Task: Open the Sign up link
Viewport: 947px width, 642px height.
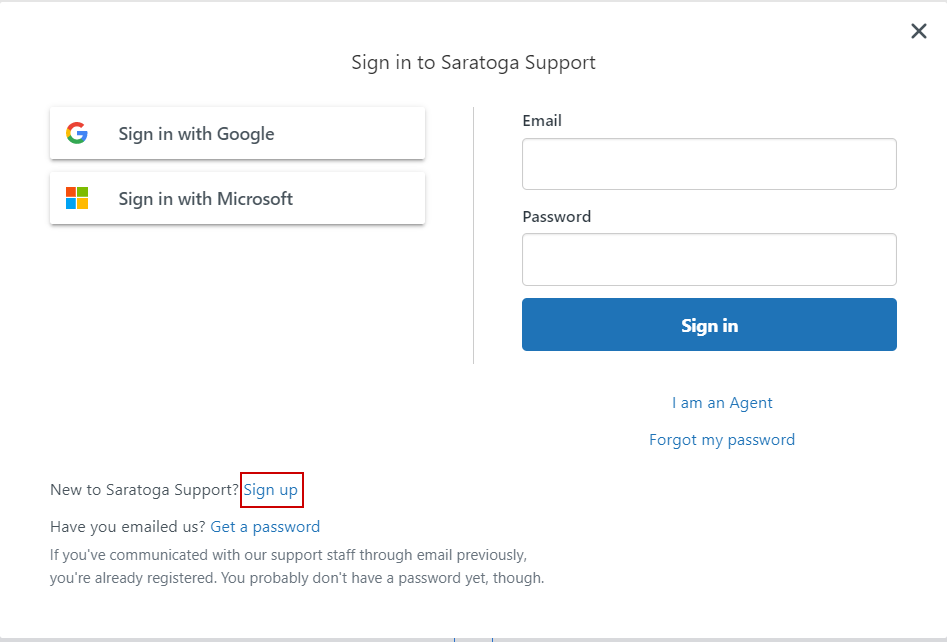Action: [x=271, y=490]
